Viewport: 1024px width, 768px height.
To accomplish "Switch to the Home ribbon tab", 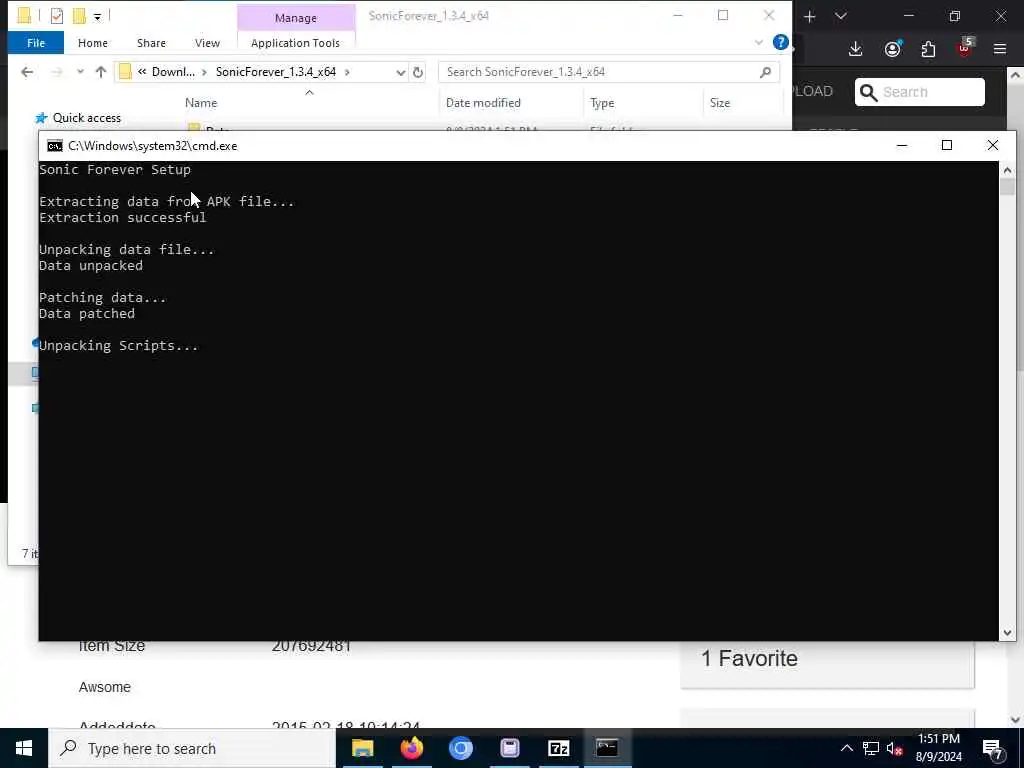I will 93,43.
